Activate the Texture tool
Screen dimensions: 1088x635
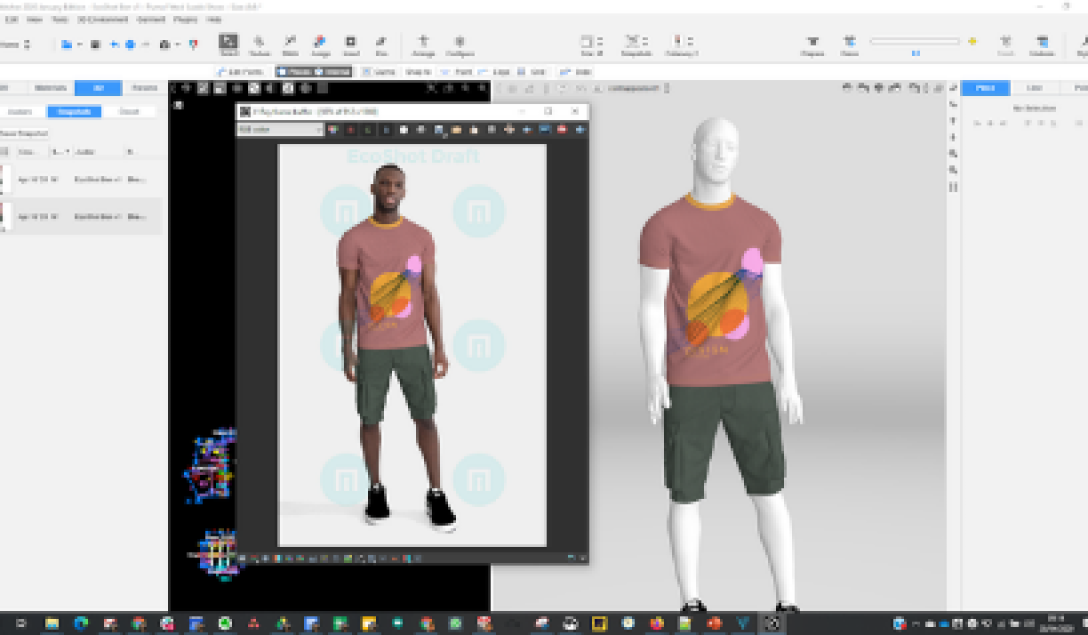[259, 44]
